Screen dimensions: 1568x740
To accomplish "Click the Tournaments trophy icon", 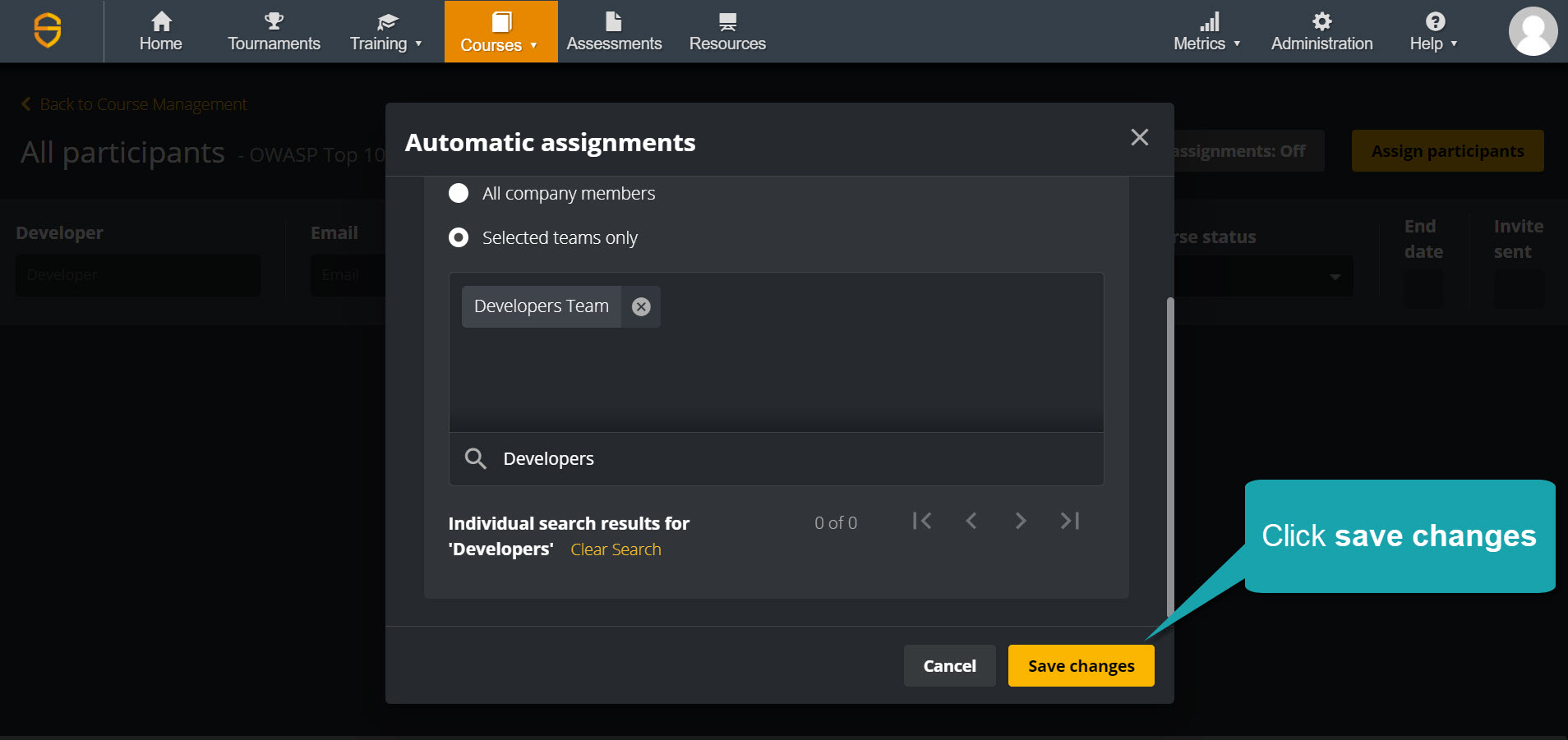I will coord(274,21).
